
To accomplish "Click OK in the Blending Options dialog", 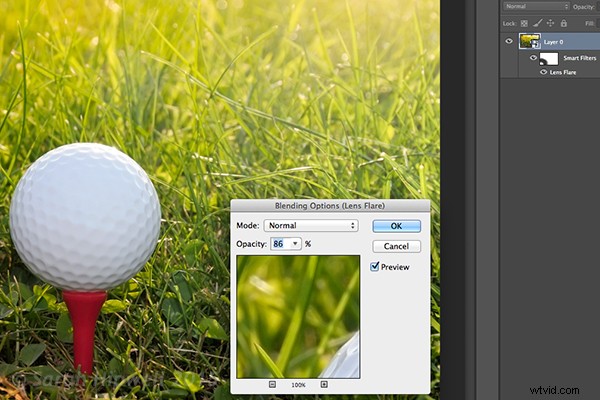I will coord(396,226).
